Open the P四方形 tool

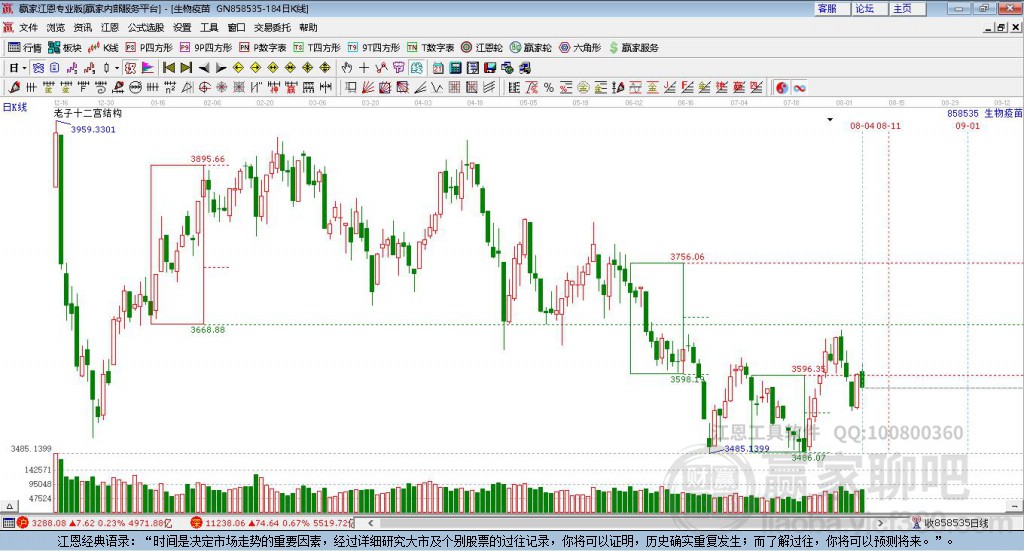[149, 48]
